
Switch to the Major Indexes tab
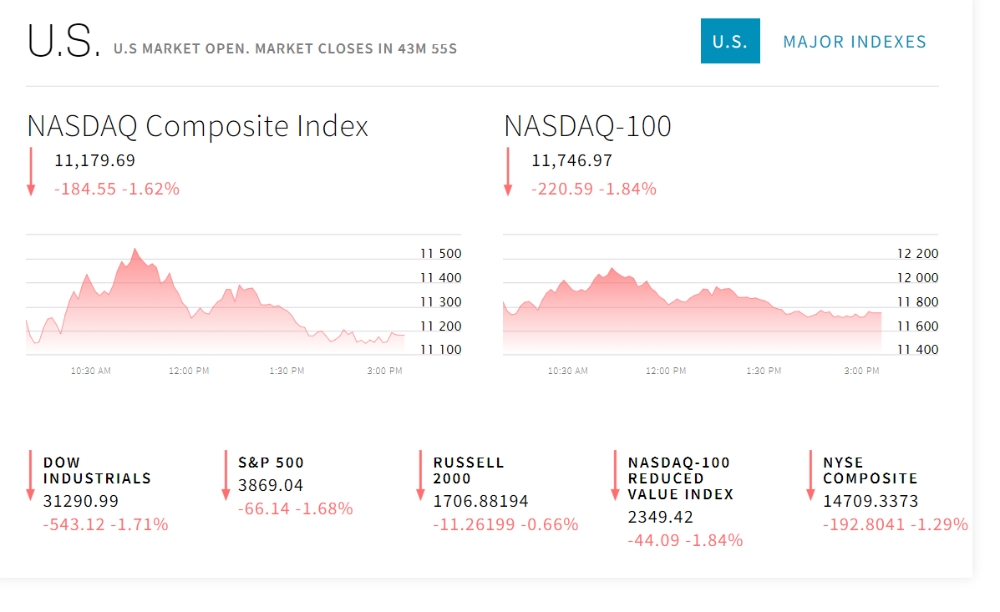(x=854, y=42)
